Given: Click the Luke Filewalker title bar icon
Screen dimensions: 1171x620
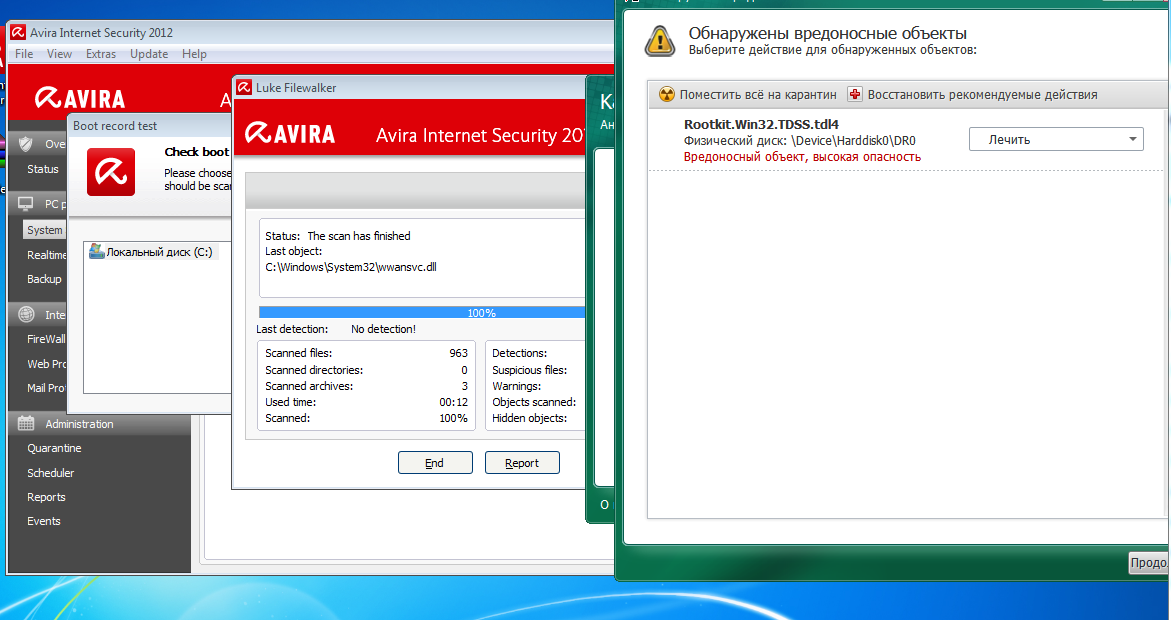Looking at the screenshot, I should click(244, 87).
